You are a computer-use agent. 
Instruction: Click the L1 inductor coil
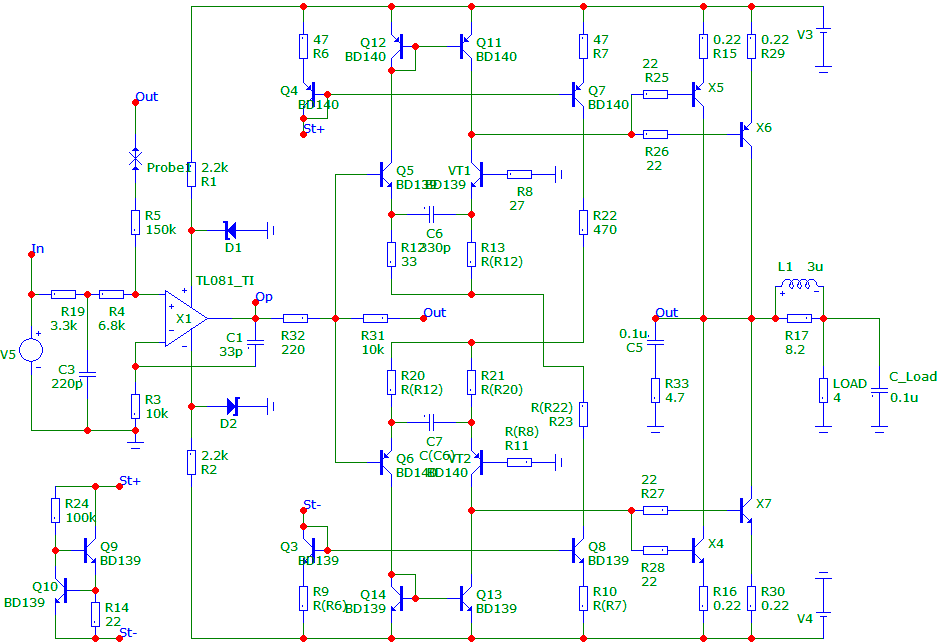pyautogui.click(x=800, y=284)
